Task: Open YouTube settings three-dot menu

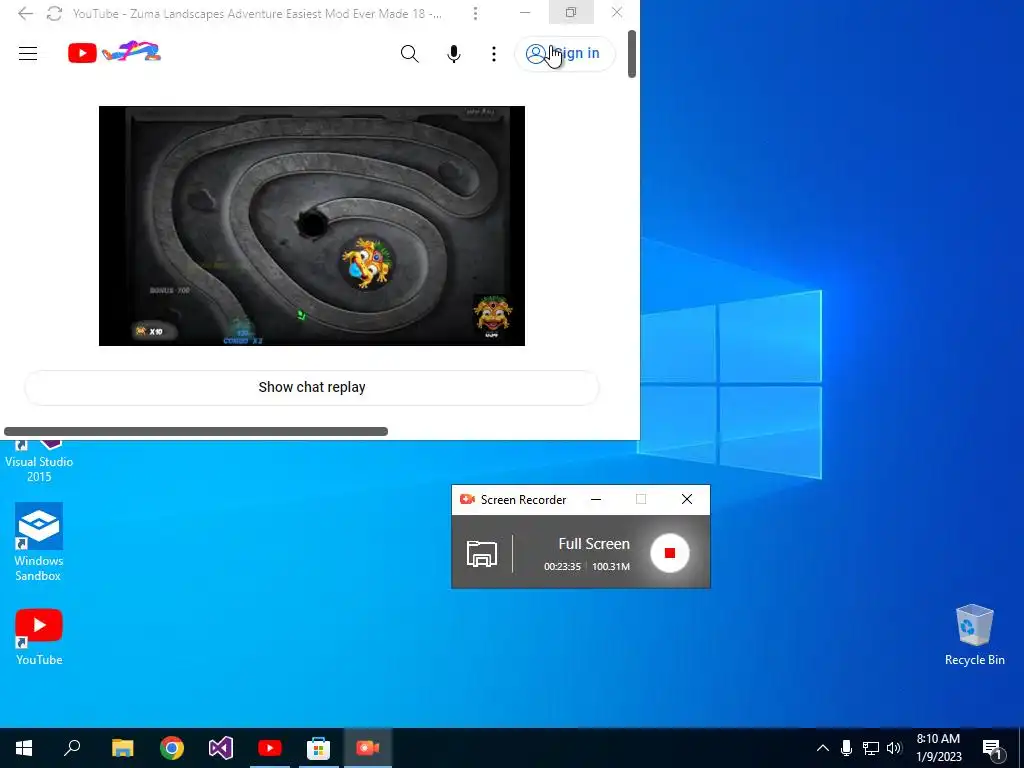Action: click(494, 54)
